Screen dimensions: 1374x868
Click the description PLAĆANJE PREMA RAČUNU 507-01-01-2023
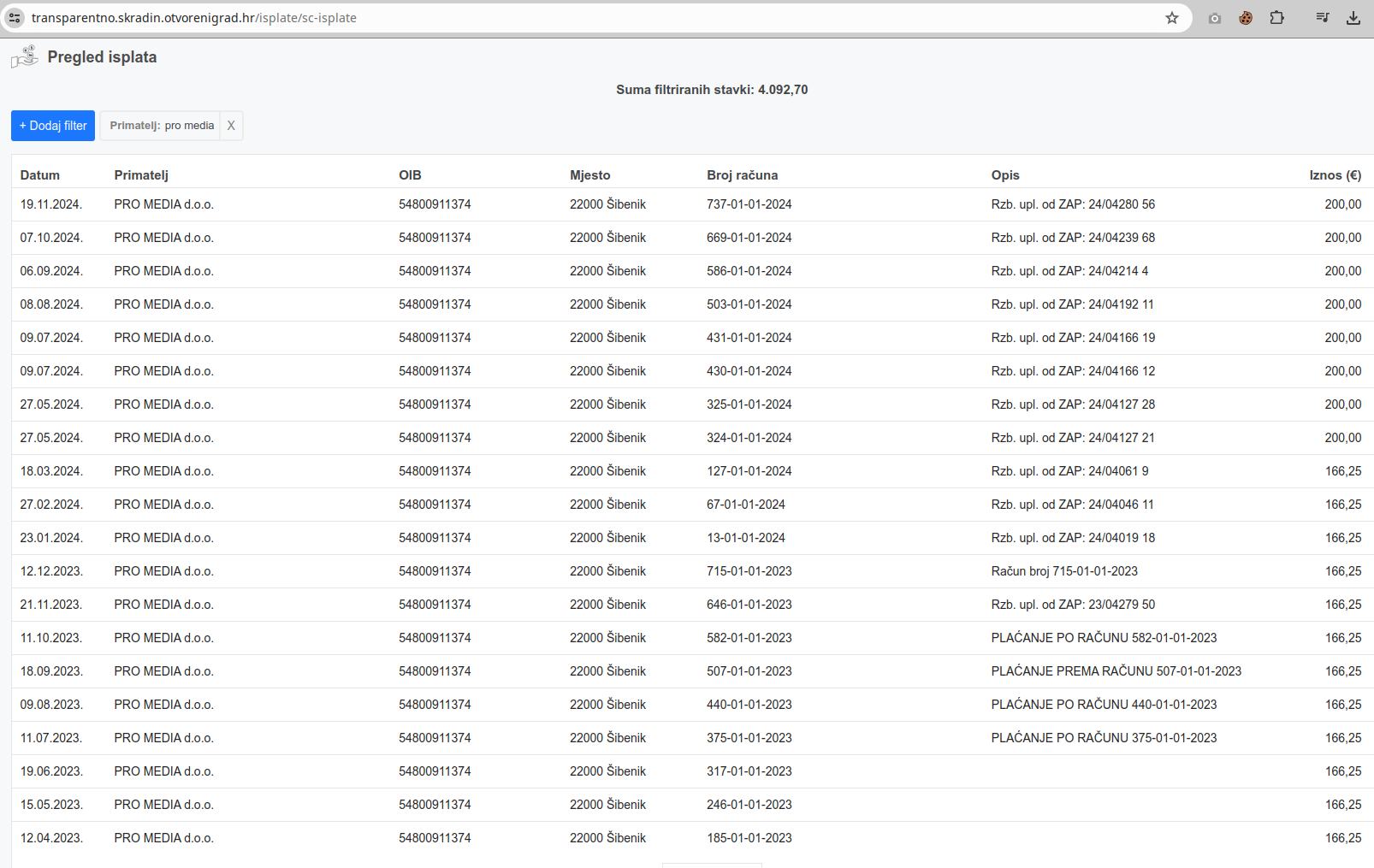pyautogui.click(x=1116, y=671)
